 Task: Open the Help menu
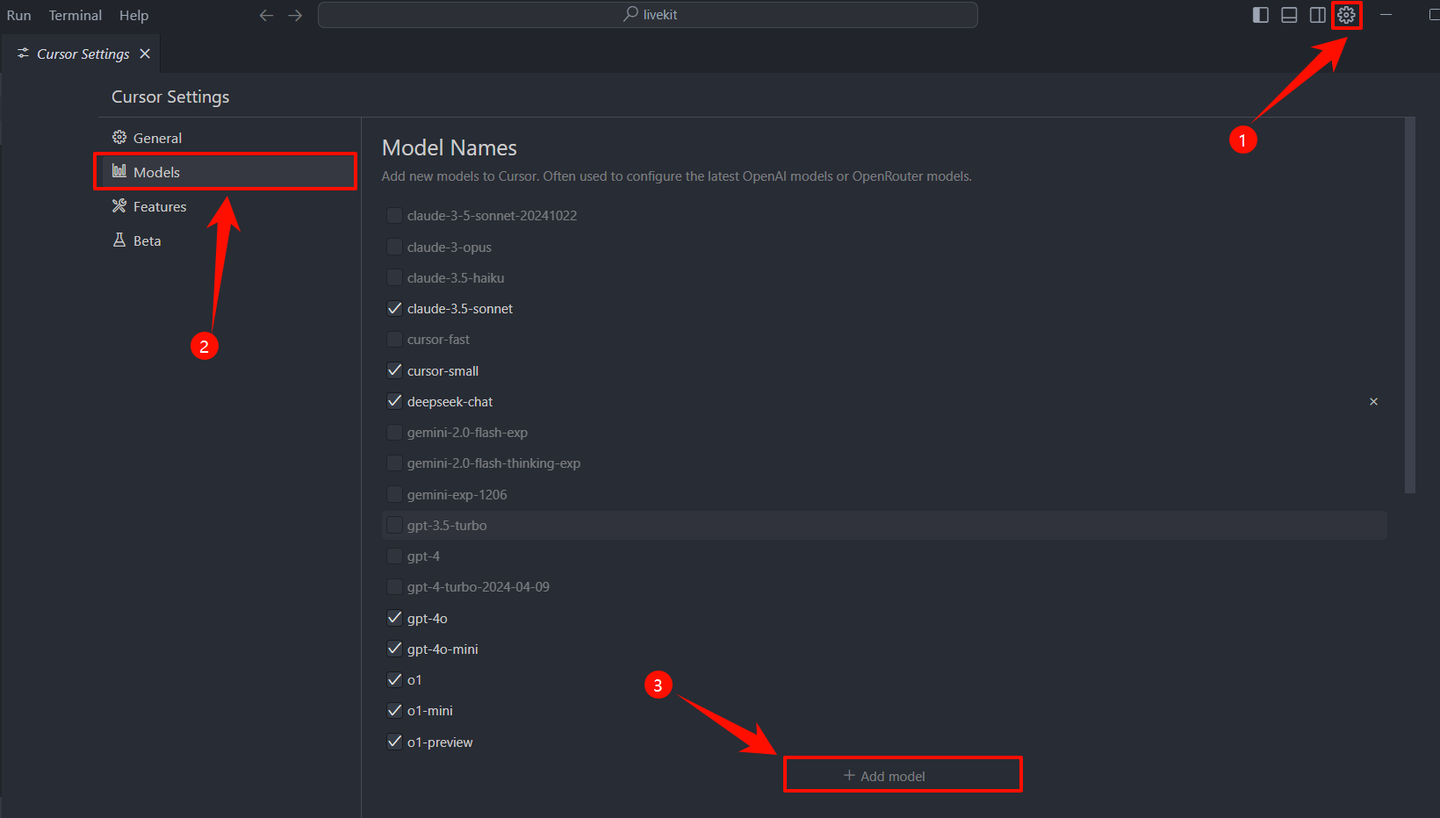coord(133,15)
